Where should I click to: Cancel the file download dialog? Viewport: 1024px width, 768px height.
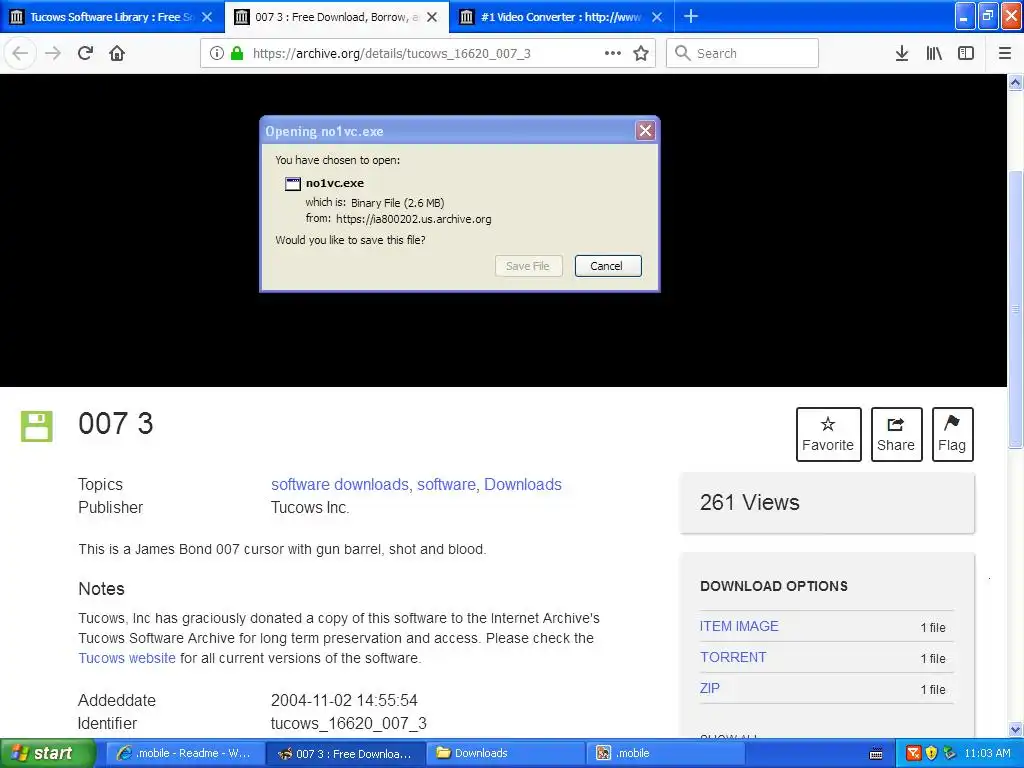[607, 266]
